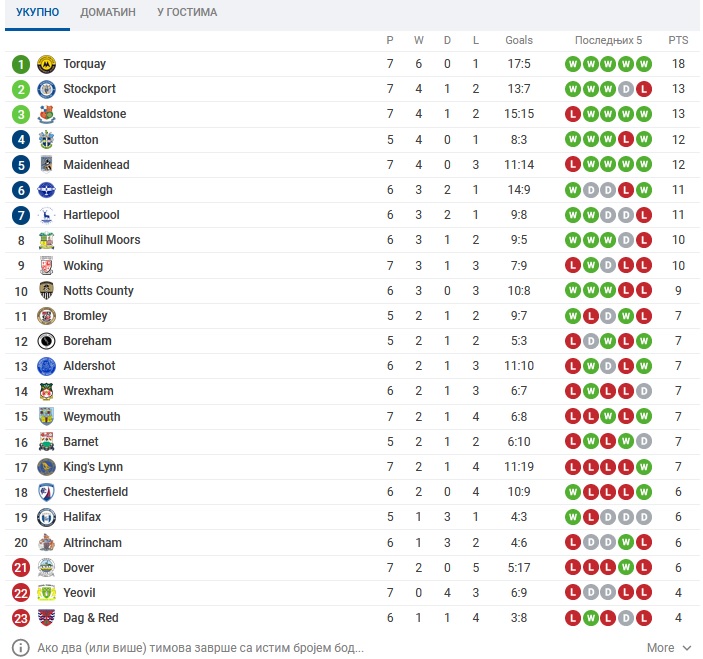Viewport: 703px width, 659px height.
Task: Open the King's Lynn team link
Action: click(93, 467)
